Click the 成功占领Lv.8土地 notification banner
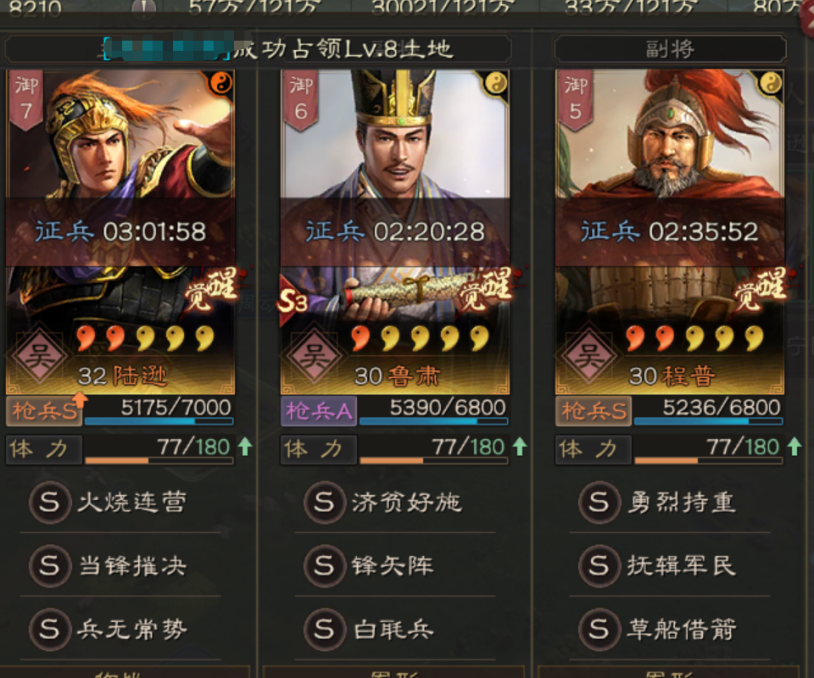 [258, 49]
